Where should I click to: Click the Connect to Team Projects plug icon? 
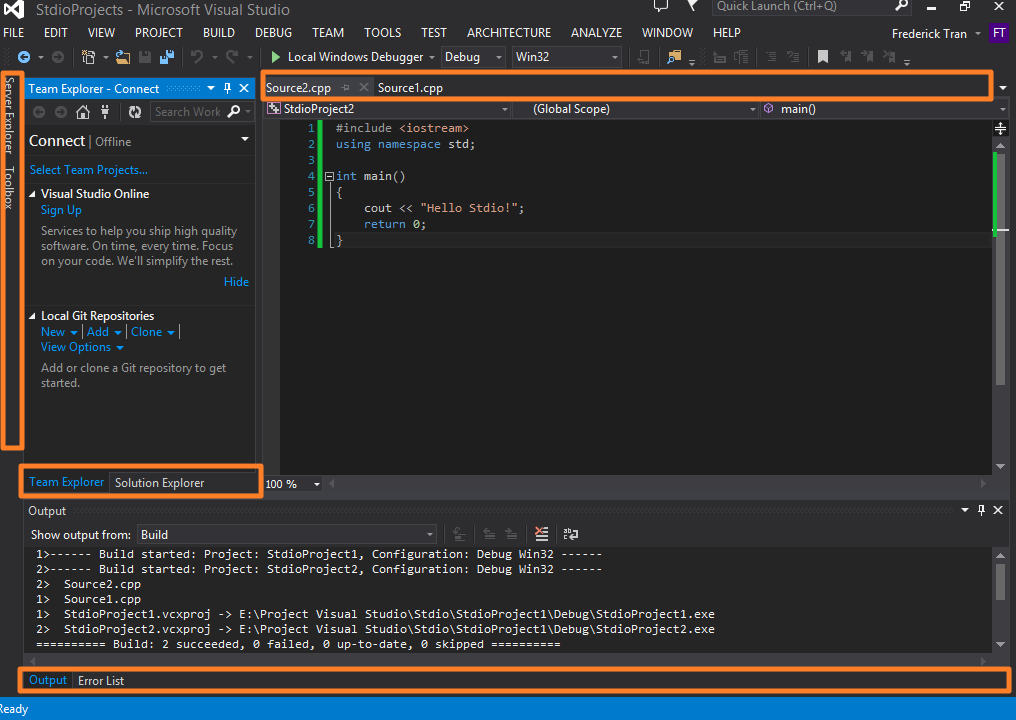(x=105, y=112)
